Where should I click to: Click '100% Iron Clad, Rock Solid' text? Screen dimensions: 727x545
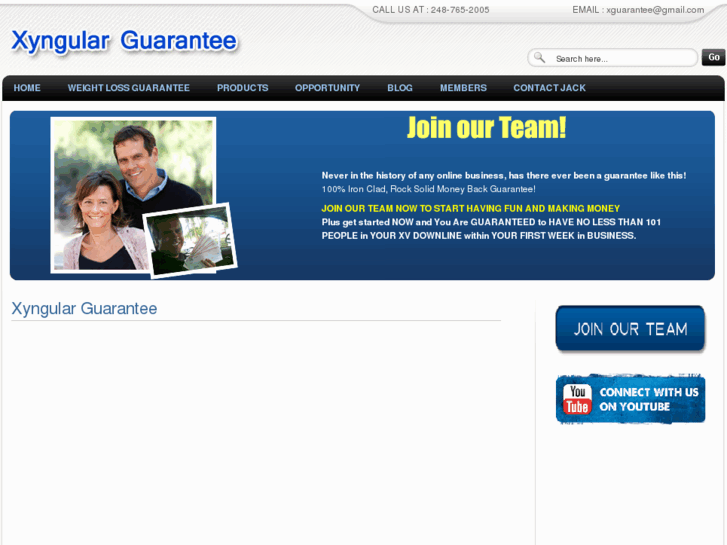428,189
